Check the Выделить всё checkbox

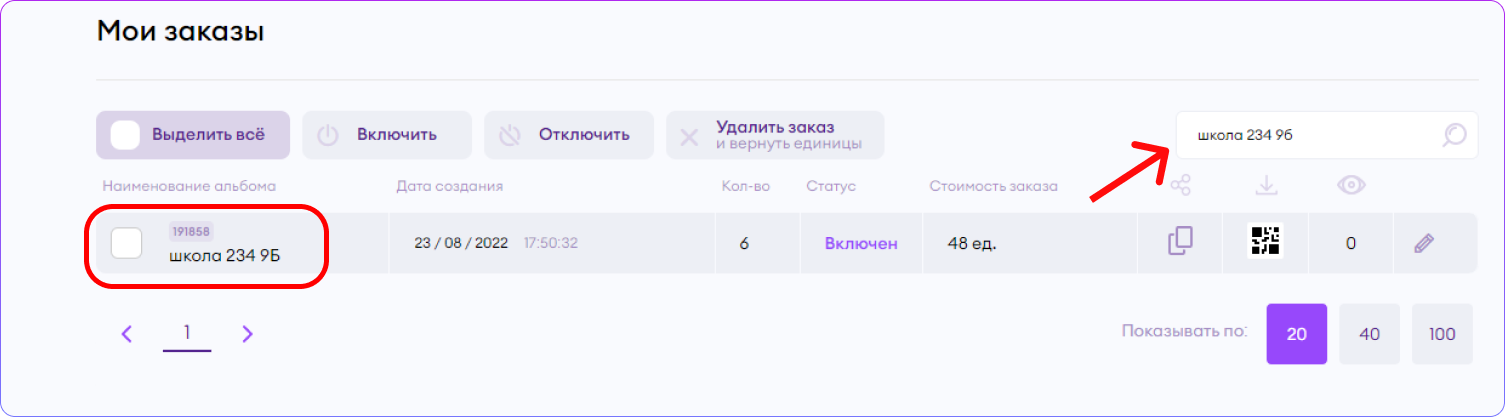(125, 135)
